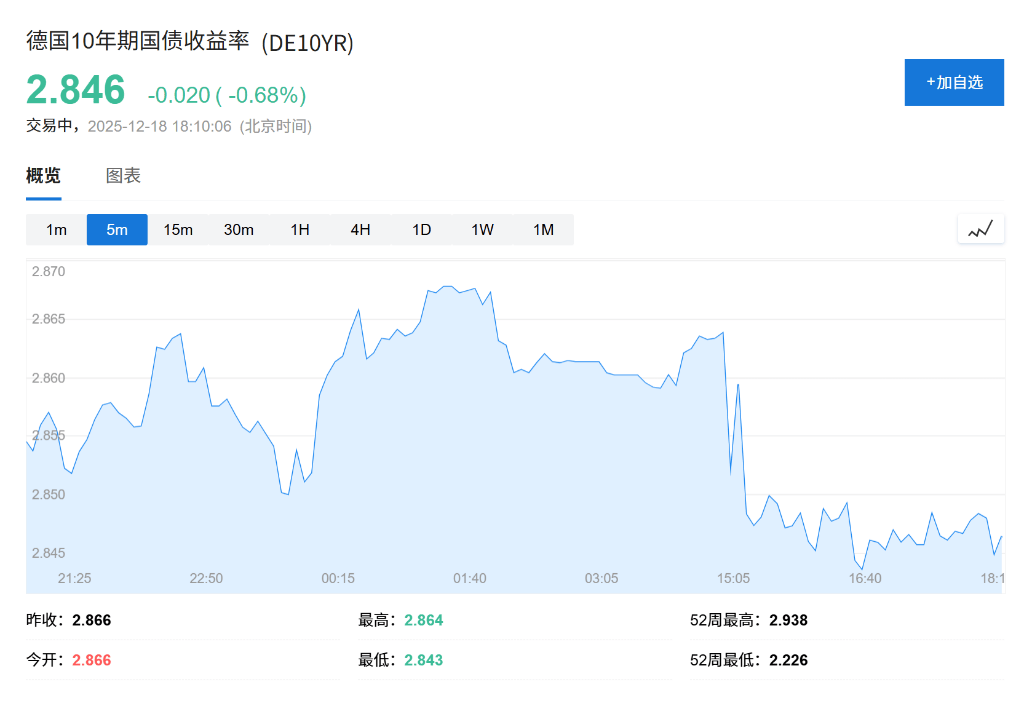Screen dimensions: 1024x702
Task: Choose the 1H timeframe
Action: click(300, 230)
